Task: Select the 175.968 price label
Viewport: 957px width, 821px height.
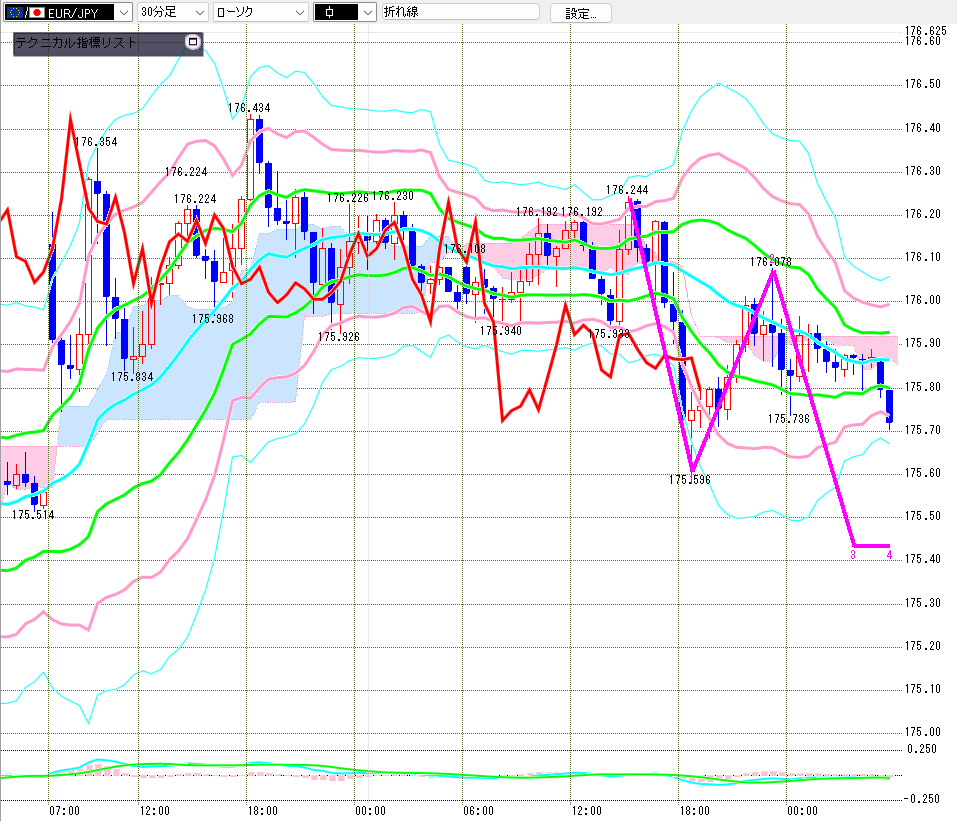Action: (212, 319)
